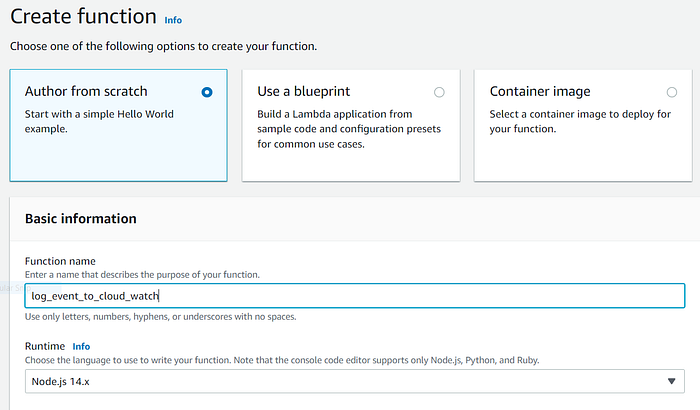Click the Author from scratch card title
The height and width of the screenshot is (410, 700).
point(86,91)
